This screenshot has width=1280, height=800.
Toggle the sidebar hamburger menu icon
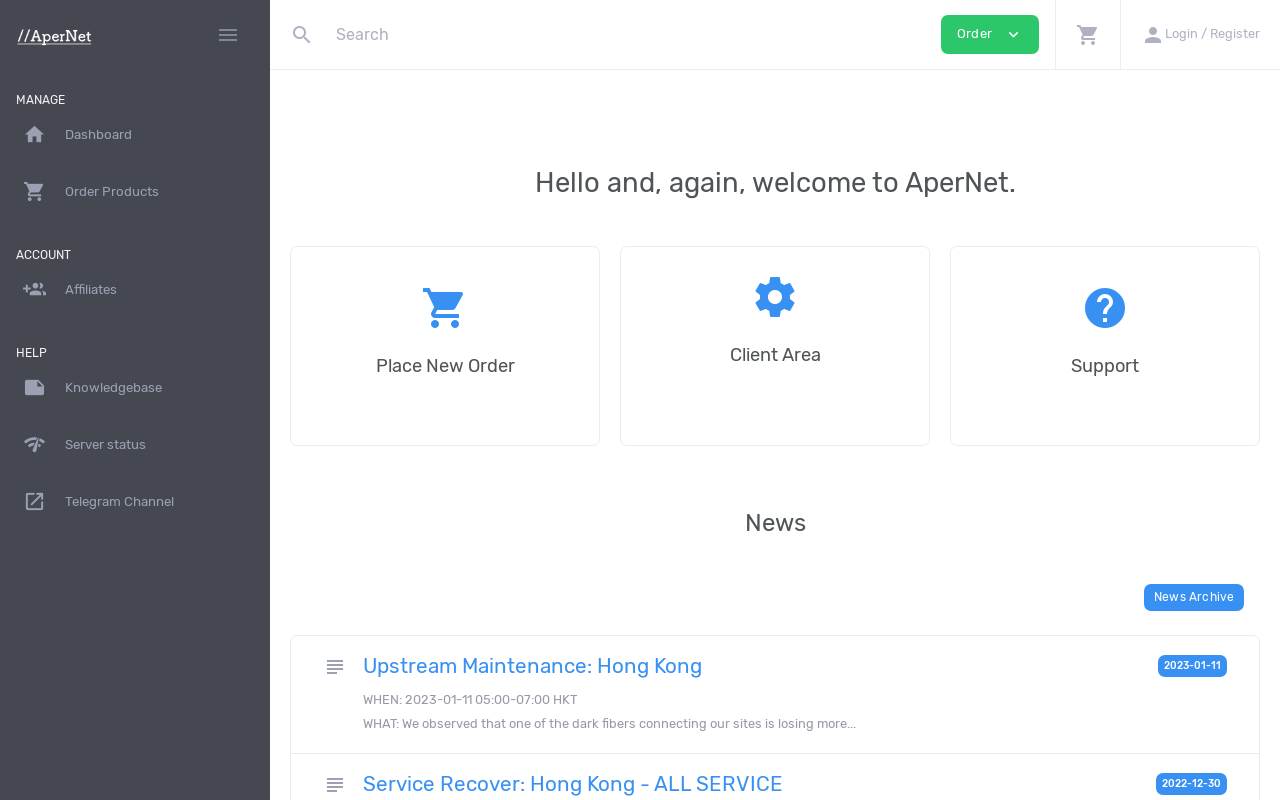click(x=228, y=35)
